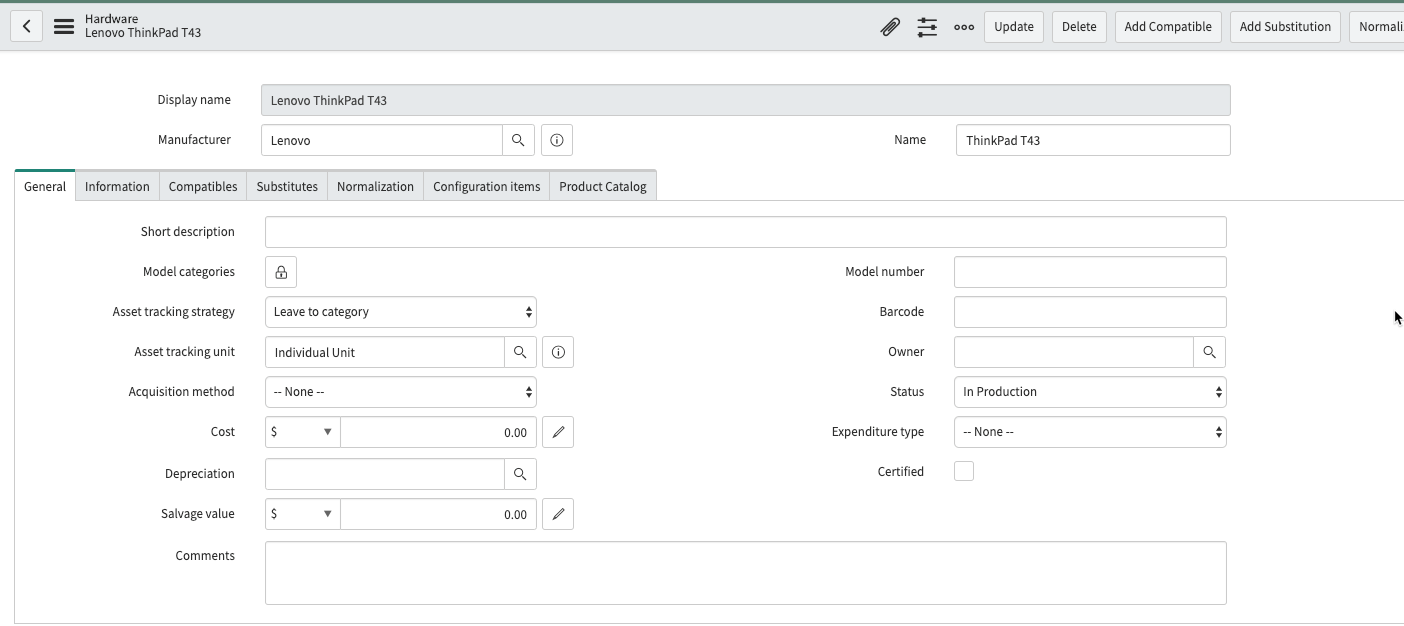The height and width of the screenshot is (626, 1404).
Task: Focus the Barcode field
Action: click(x=1090, y=312)
